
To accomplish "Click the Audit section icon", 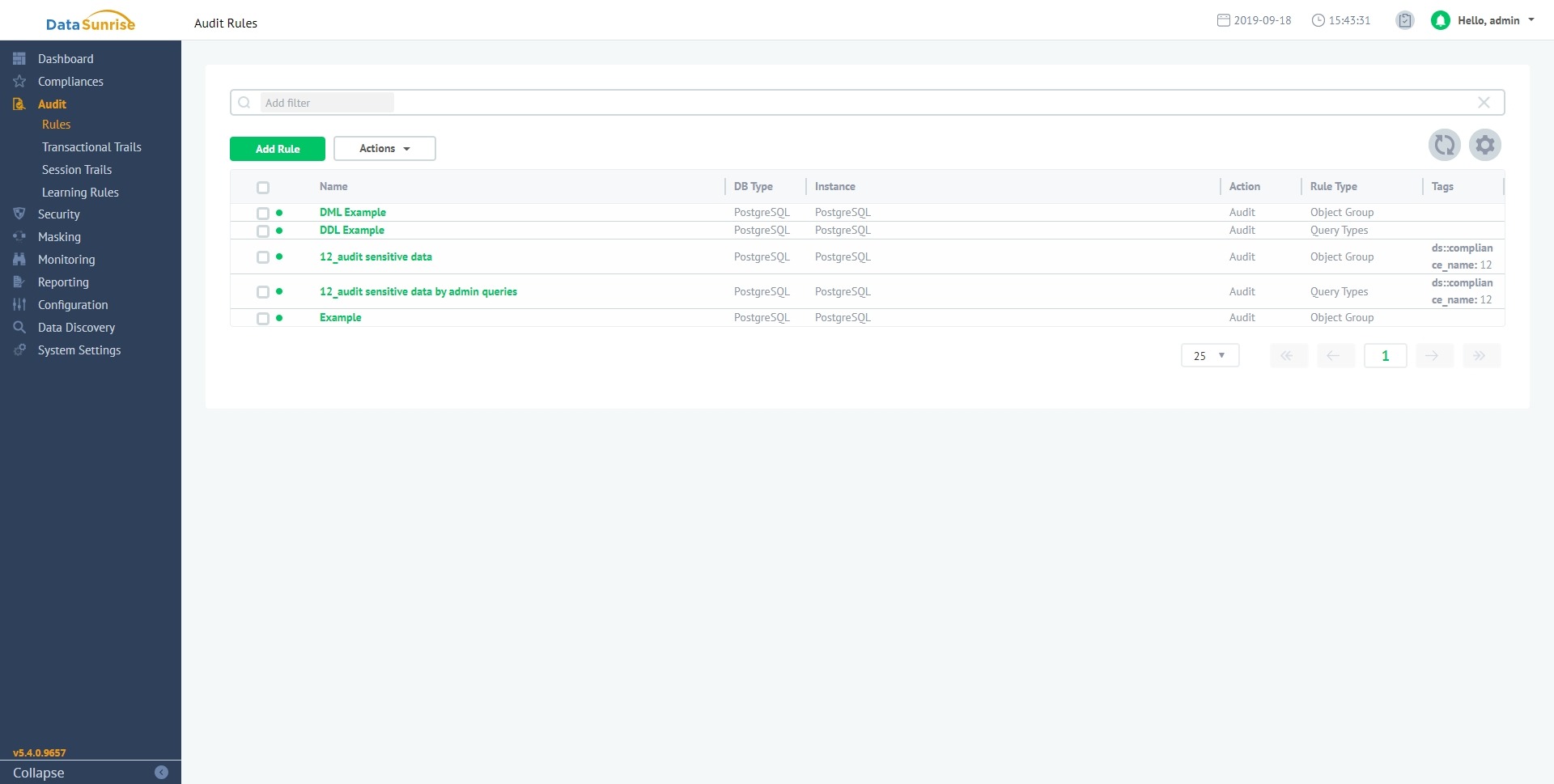I will pyautogui.click(x=19, y=104).
